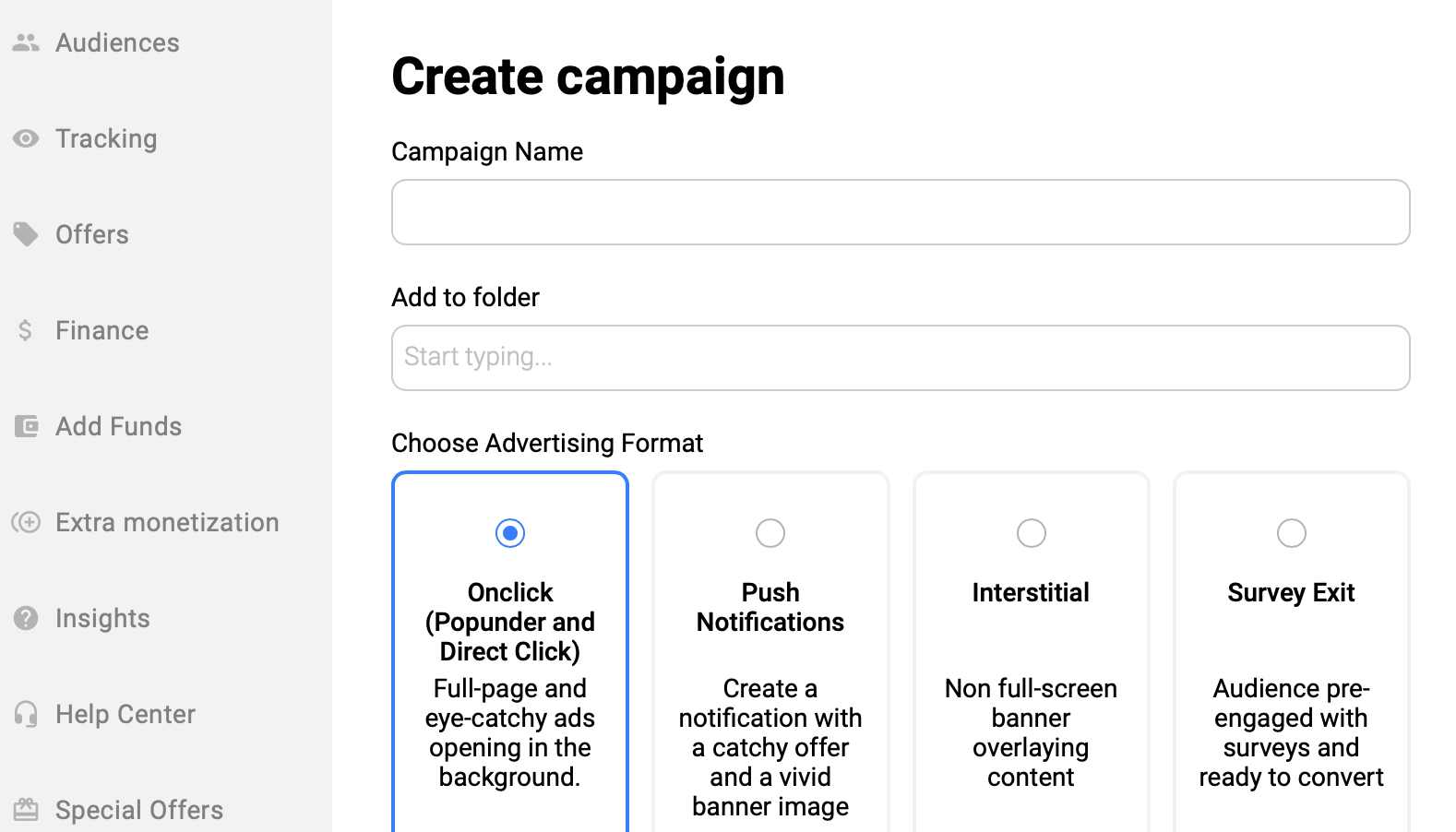The width and height of the screenshot is (1456, 832).
Task: Click the Audiences people icon
Action: [x=26, y=42]
